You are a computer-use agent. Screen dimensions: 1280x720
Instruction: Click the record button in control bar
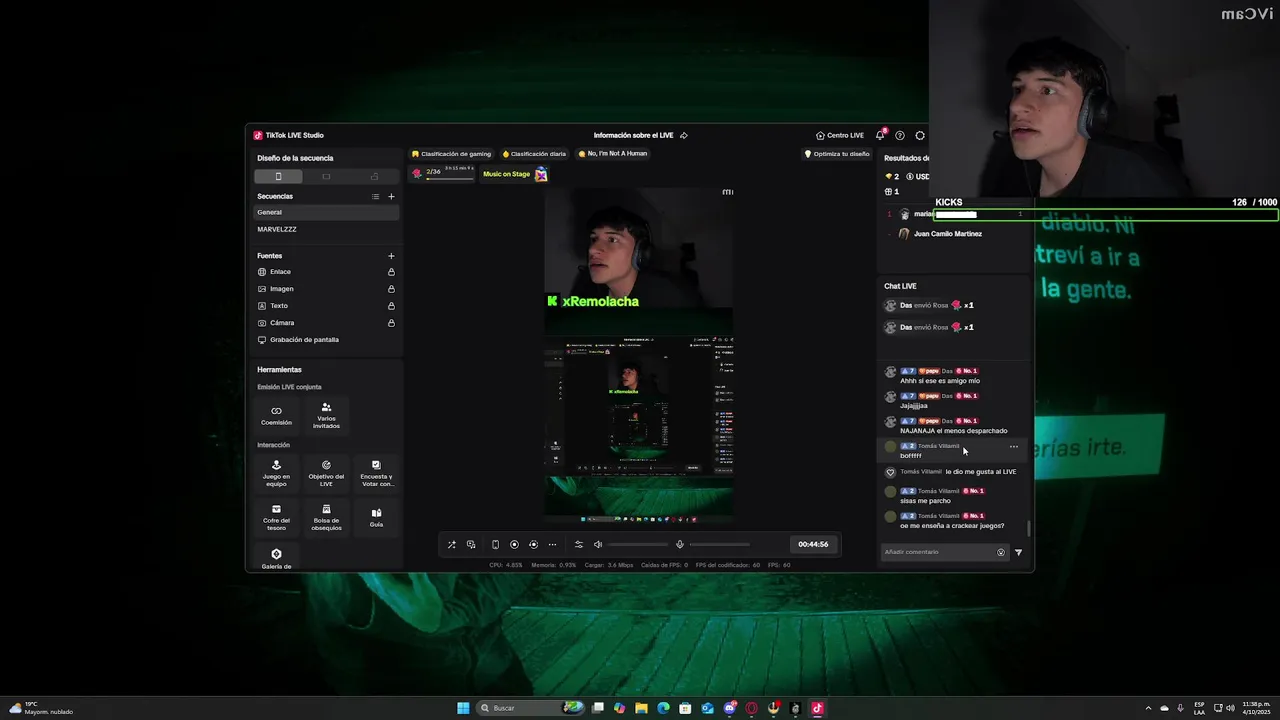514,544
